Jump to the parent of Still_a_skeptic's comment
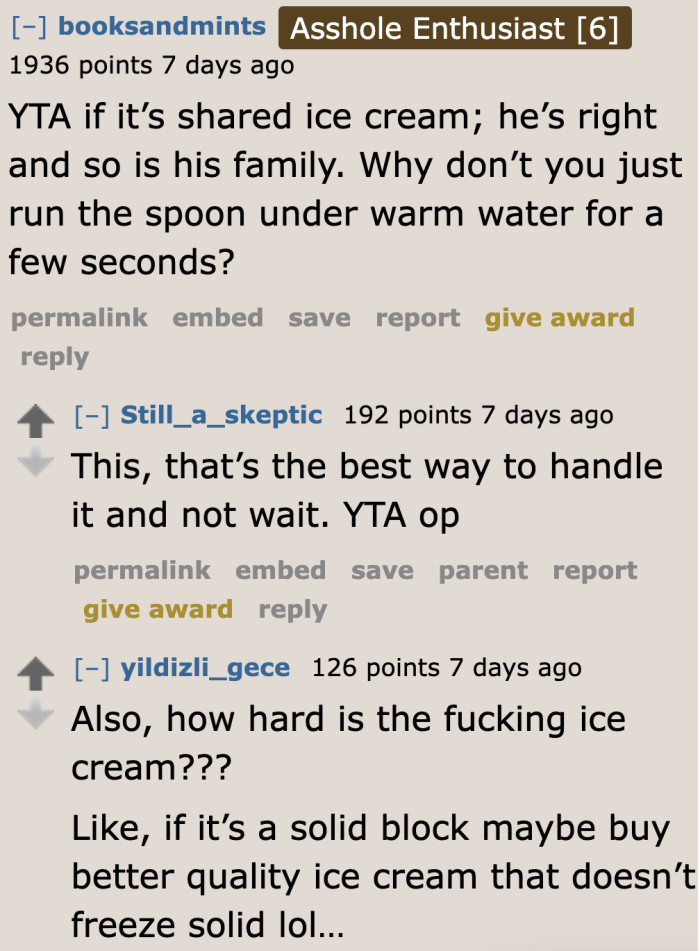700x951 pixels. (x=483, y=570)
